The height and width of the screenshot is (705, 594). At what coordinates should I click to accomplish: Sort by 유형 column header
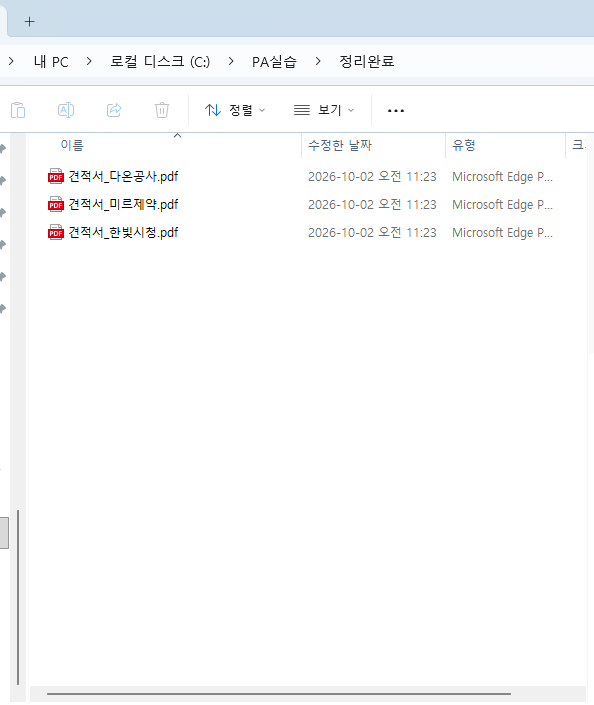tap(464, 145)
